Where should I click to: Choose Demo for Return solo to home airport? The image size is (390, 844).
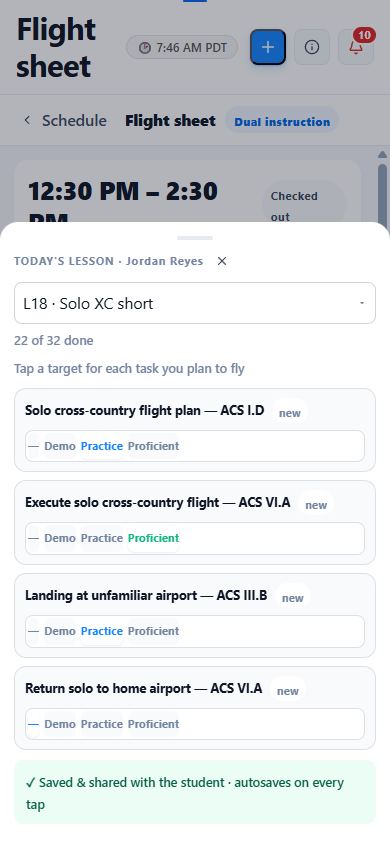pos(60,724)
